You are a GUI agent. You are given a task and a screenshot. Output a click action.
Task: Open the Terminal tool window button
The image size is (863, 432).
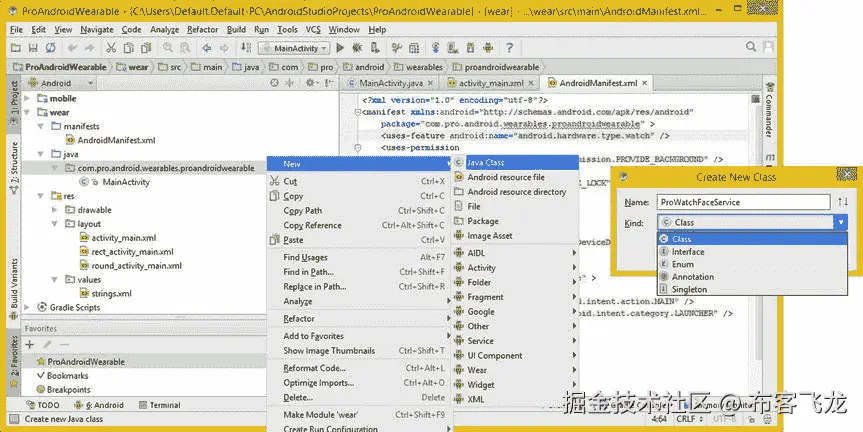(x=160, y=405)
